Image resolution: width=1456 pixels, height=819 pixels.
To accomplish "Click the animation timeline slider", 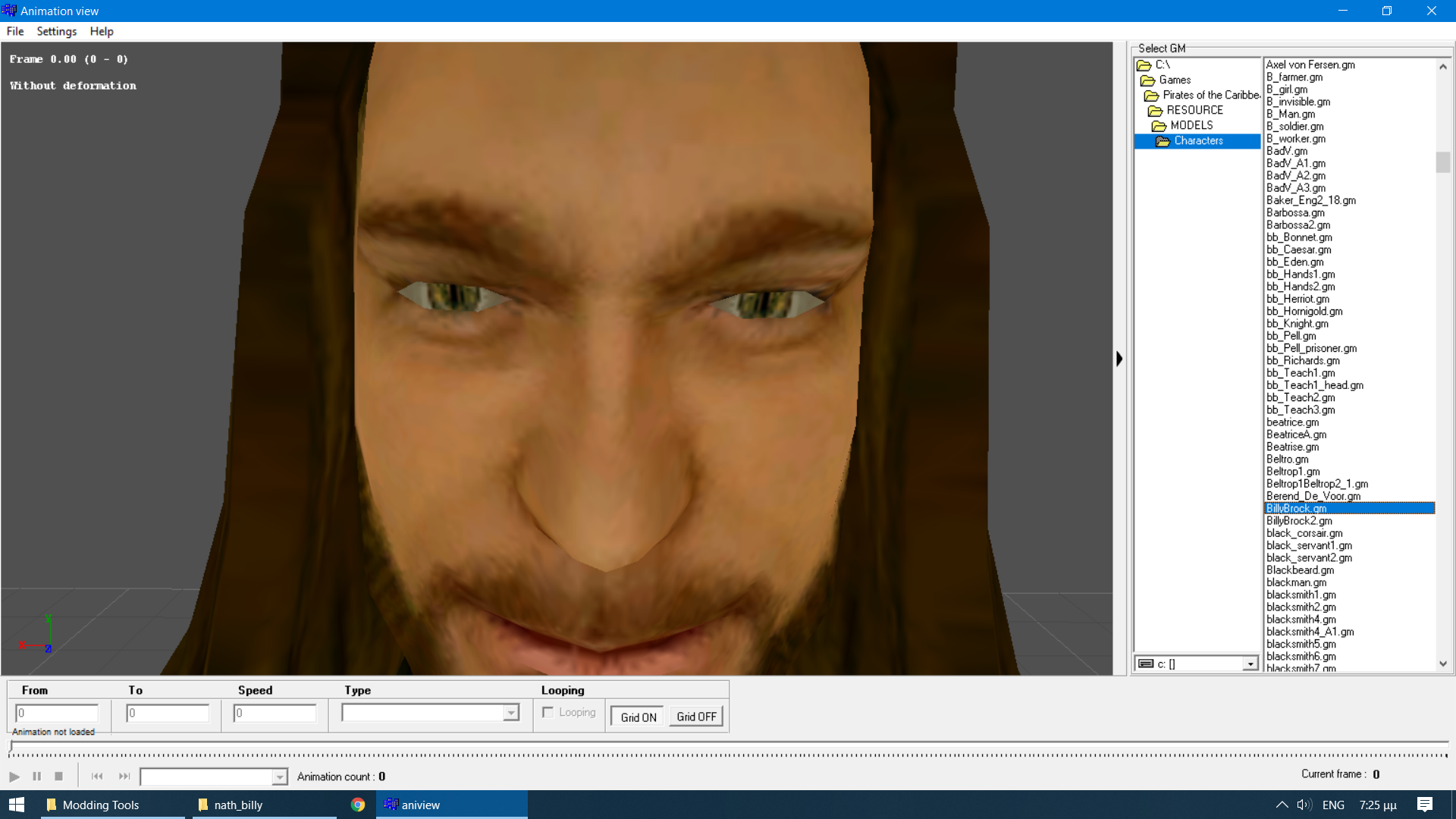I will pyautogui.click(x=728, y=748).
